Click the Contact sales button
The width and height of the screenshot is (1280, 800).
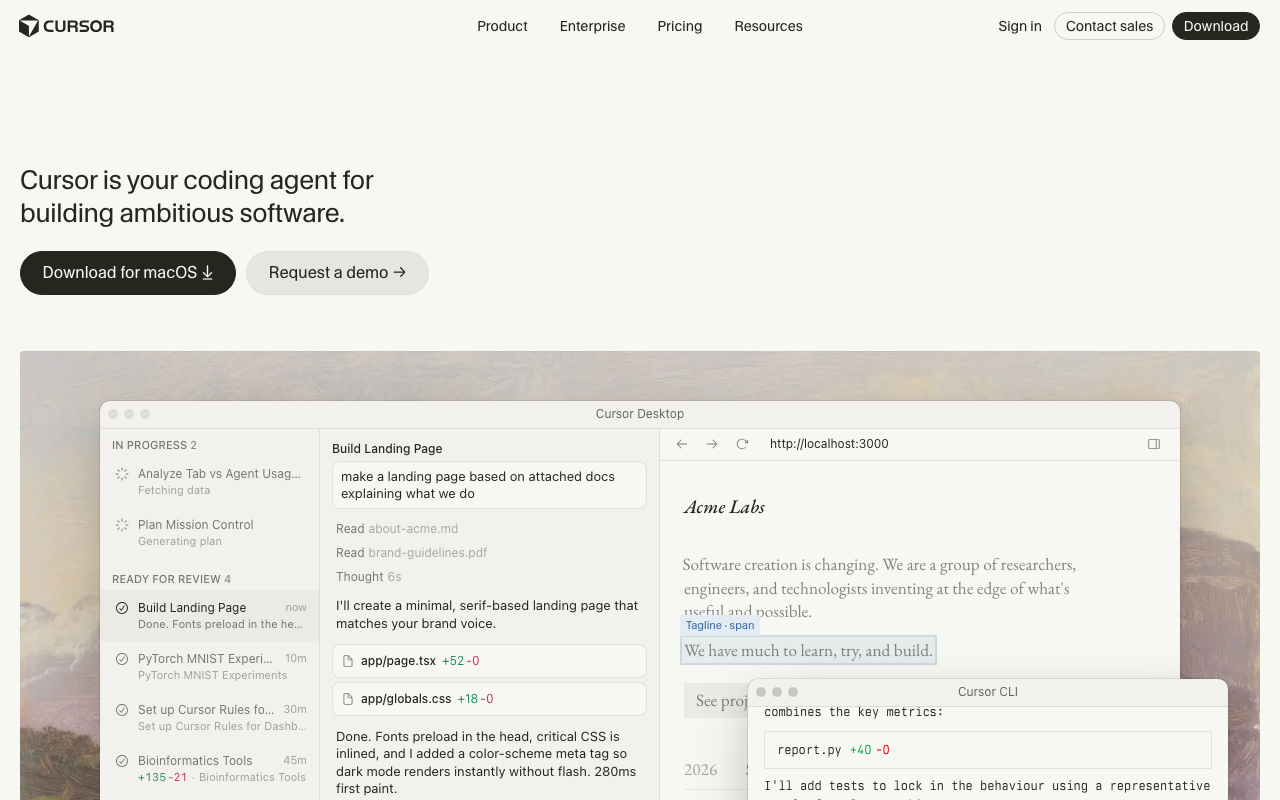point(1109,26)
